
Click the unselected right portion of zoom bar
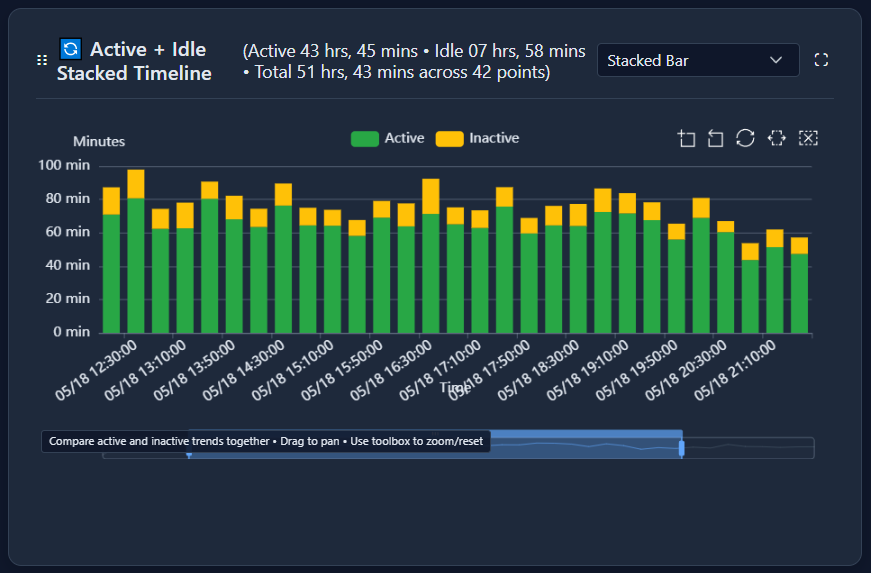pyautogui.click(x=749, y=448)
